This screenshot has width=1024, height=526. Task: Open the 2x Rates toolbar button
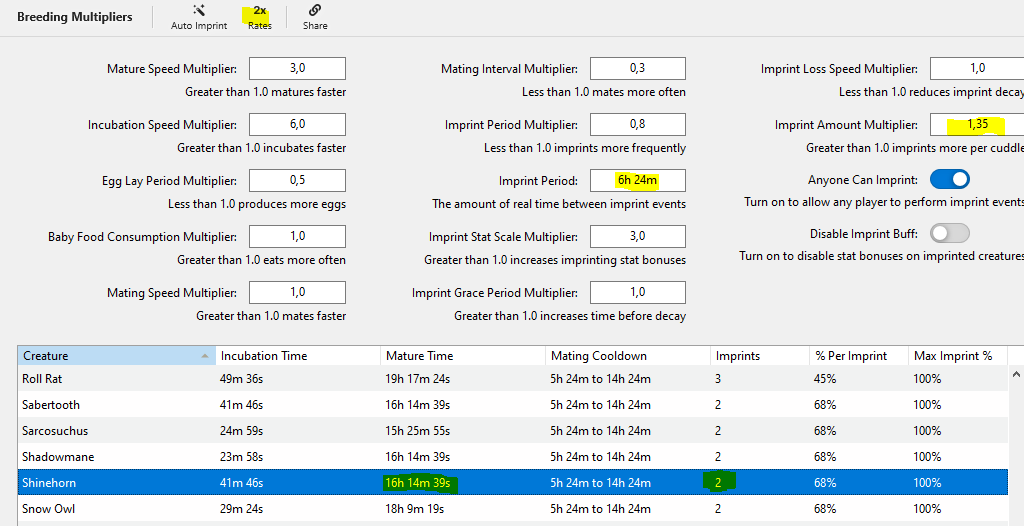pyautogui.click(x=260, y=17)
